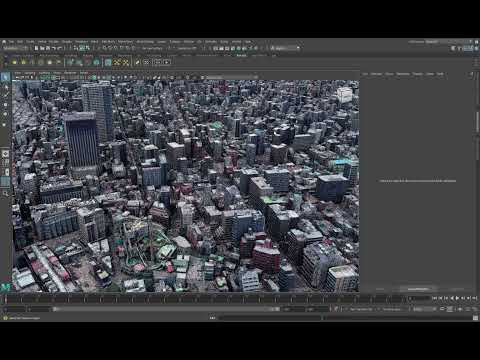Click the white cube object in viewport
The width and height of the screenshot is (480, 360).
pos(345,95)
